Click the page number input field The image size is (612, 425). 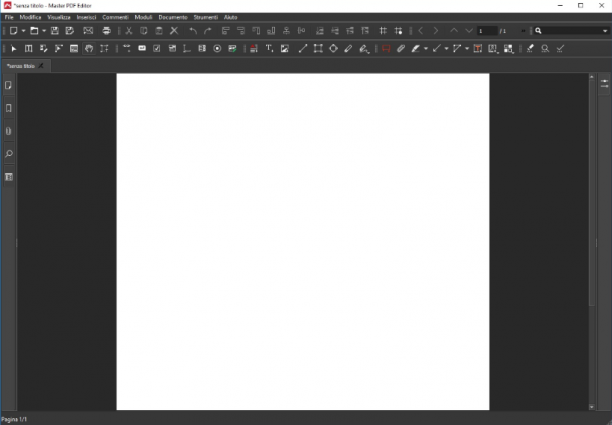click(487, 31)
